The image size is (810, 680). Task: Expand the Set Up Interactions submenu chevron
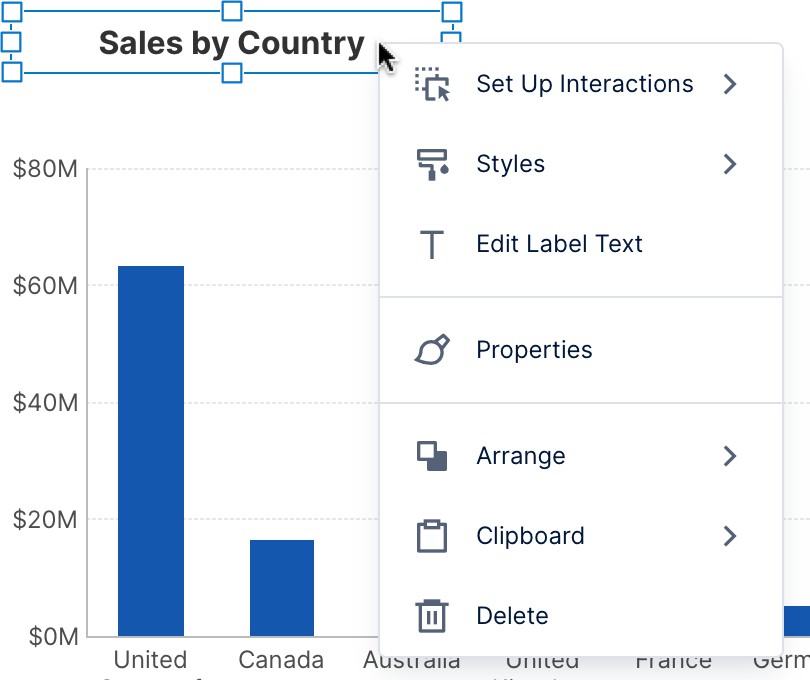(730, 84)
